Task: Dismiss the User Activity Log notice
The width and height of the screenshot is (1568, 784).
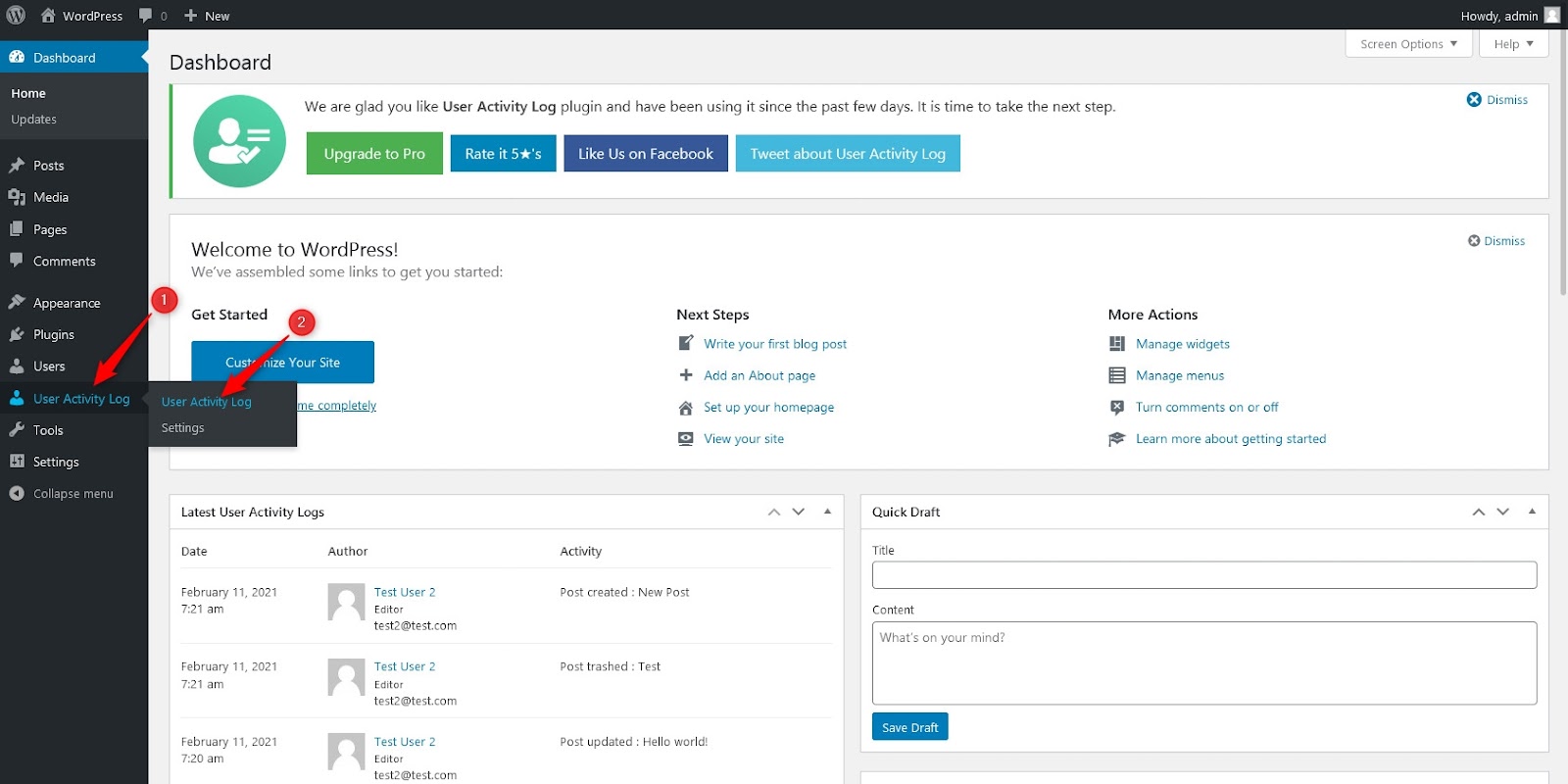Action: tap(1496, 99)
